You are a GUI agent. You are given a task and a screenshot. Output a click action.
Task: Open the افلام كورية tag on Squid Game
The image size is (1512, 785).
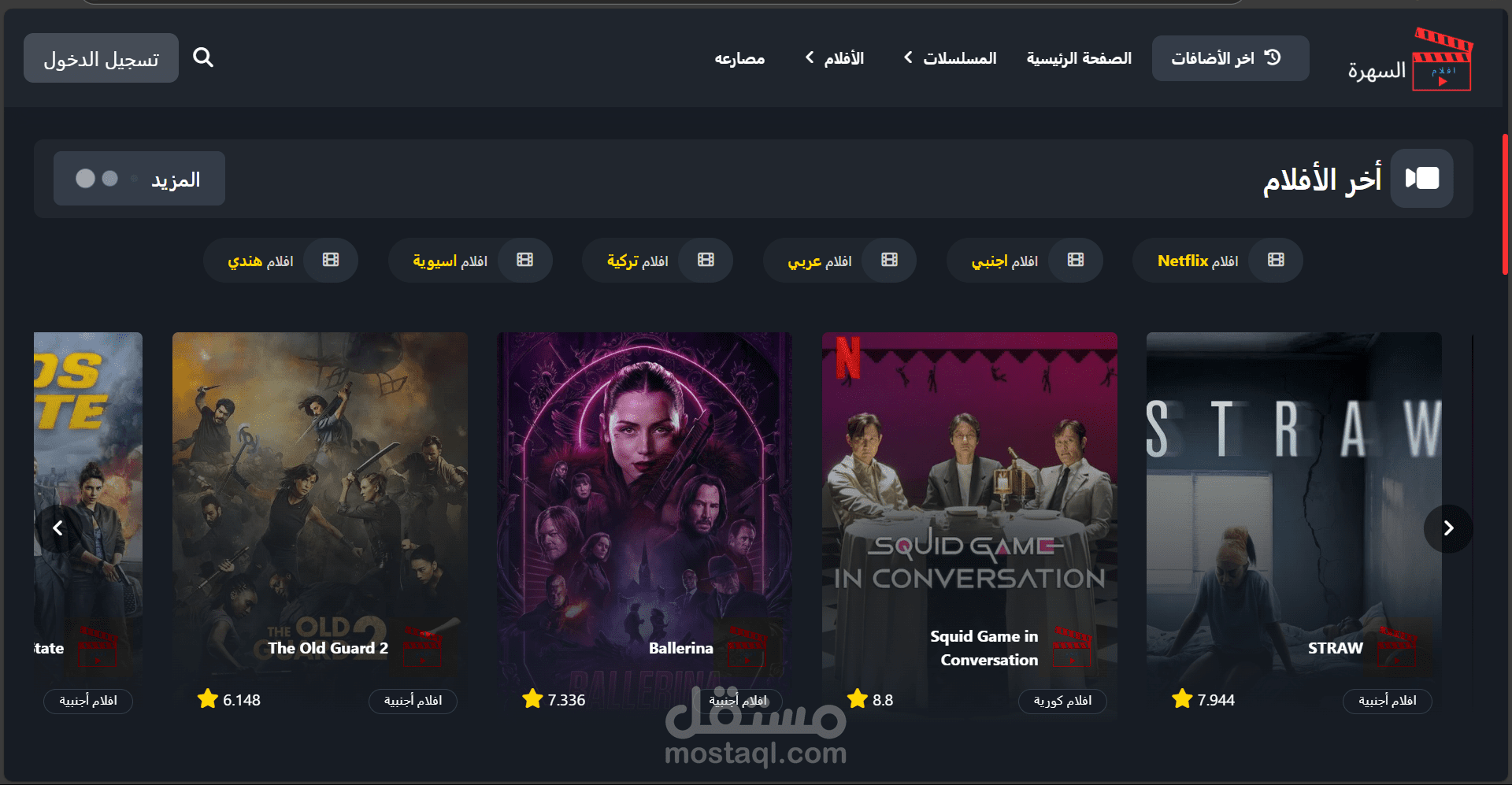1062,701
